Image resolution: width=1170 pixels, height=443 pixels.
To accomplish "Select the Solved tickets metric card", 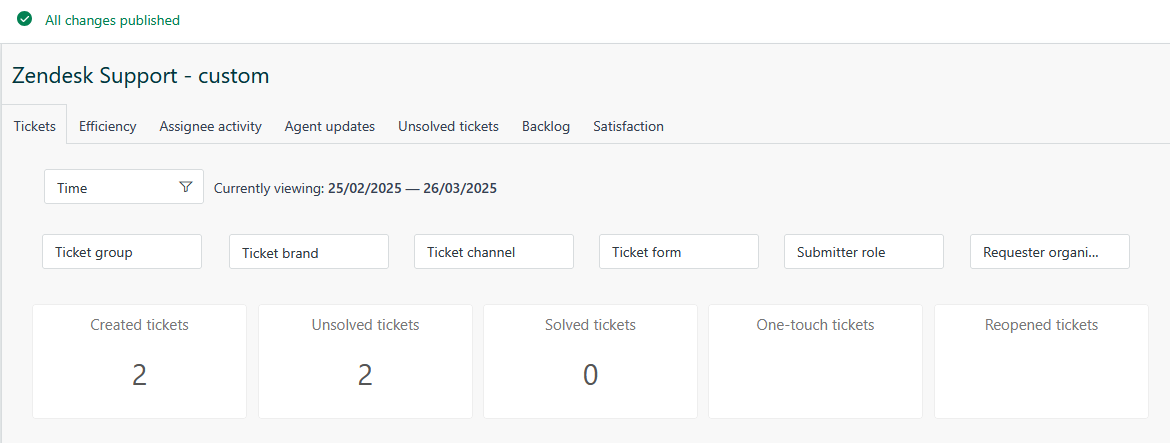I will pyautogui.click(x=590, y=361).
